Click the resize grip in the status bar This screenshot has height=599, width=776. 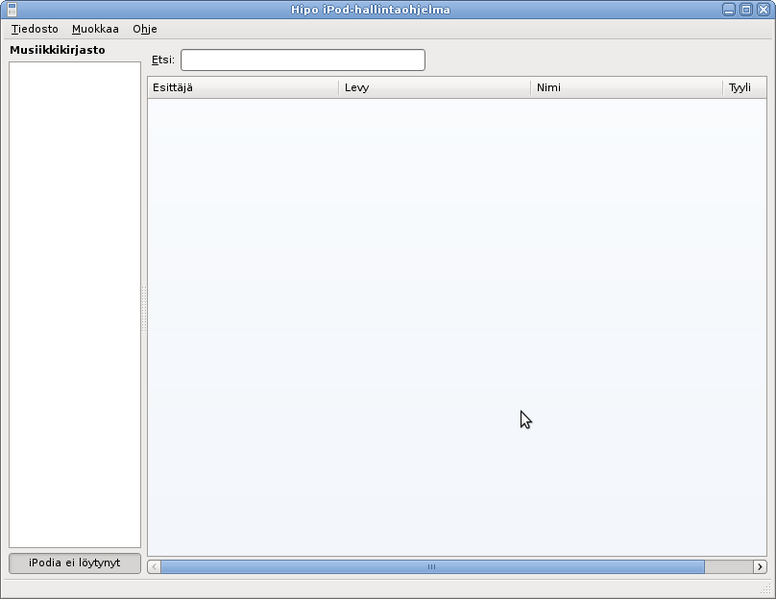tap(767, 590)
